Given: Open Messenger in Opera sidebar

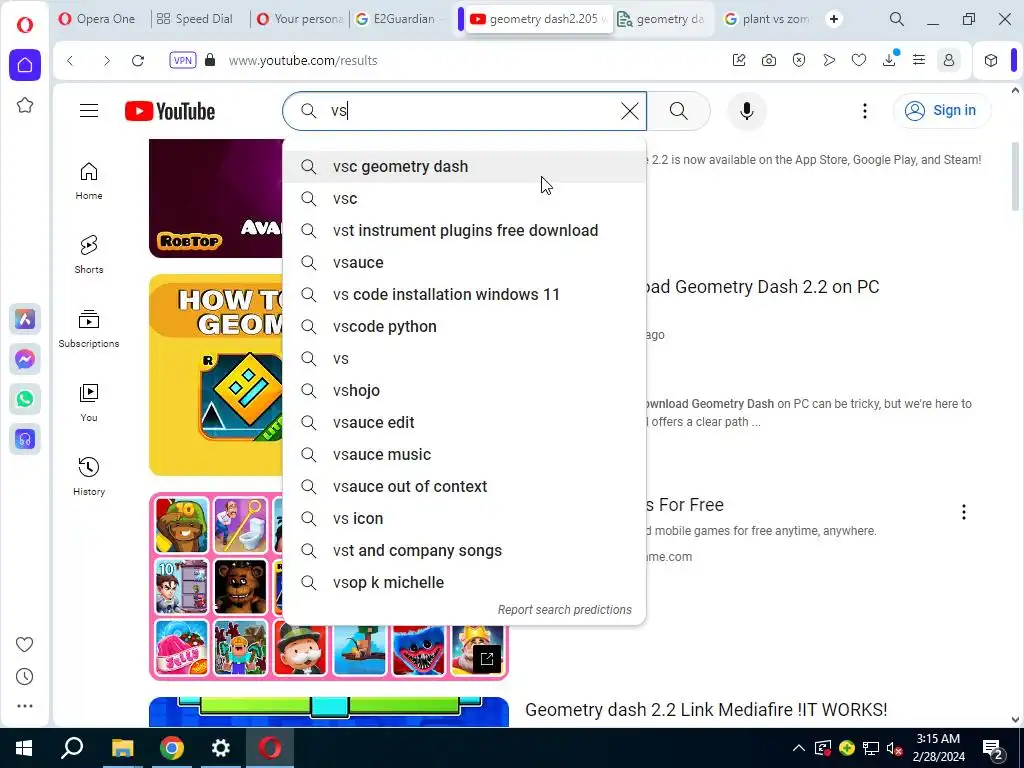Looking at the screenshot, I should tap(25, 359).
